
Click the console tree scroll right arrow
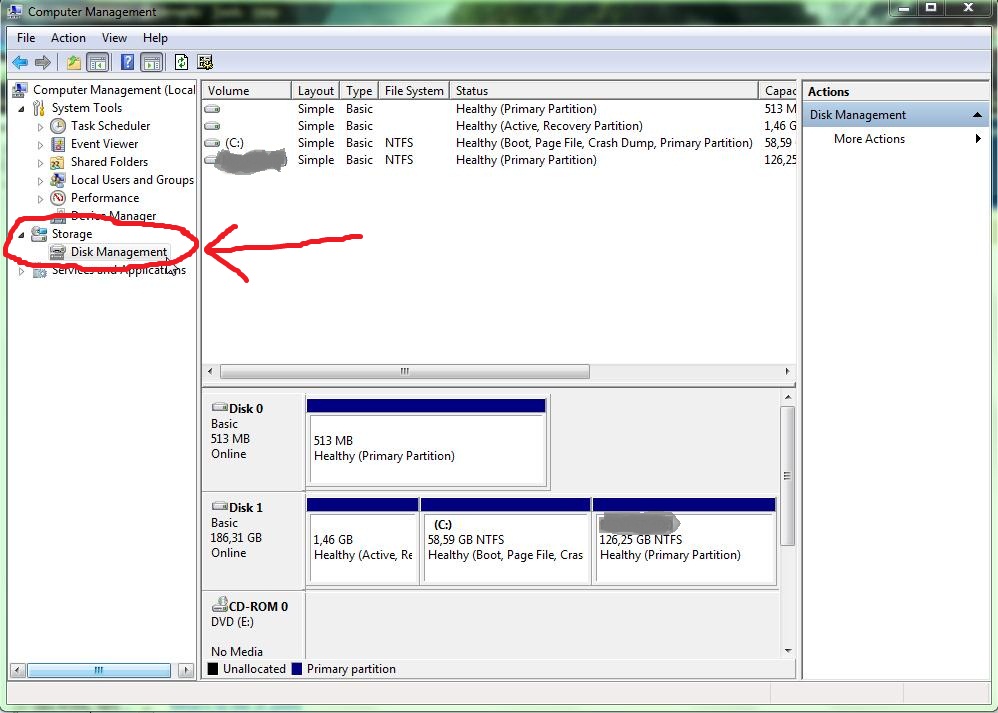coord(186,670)
